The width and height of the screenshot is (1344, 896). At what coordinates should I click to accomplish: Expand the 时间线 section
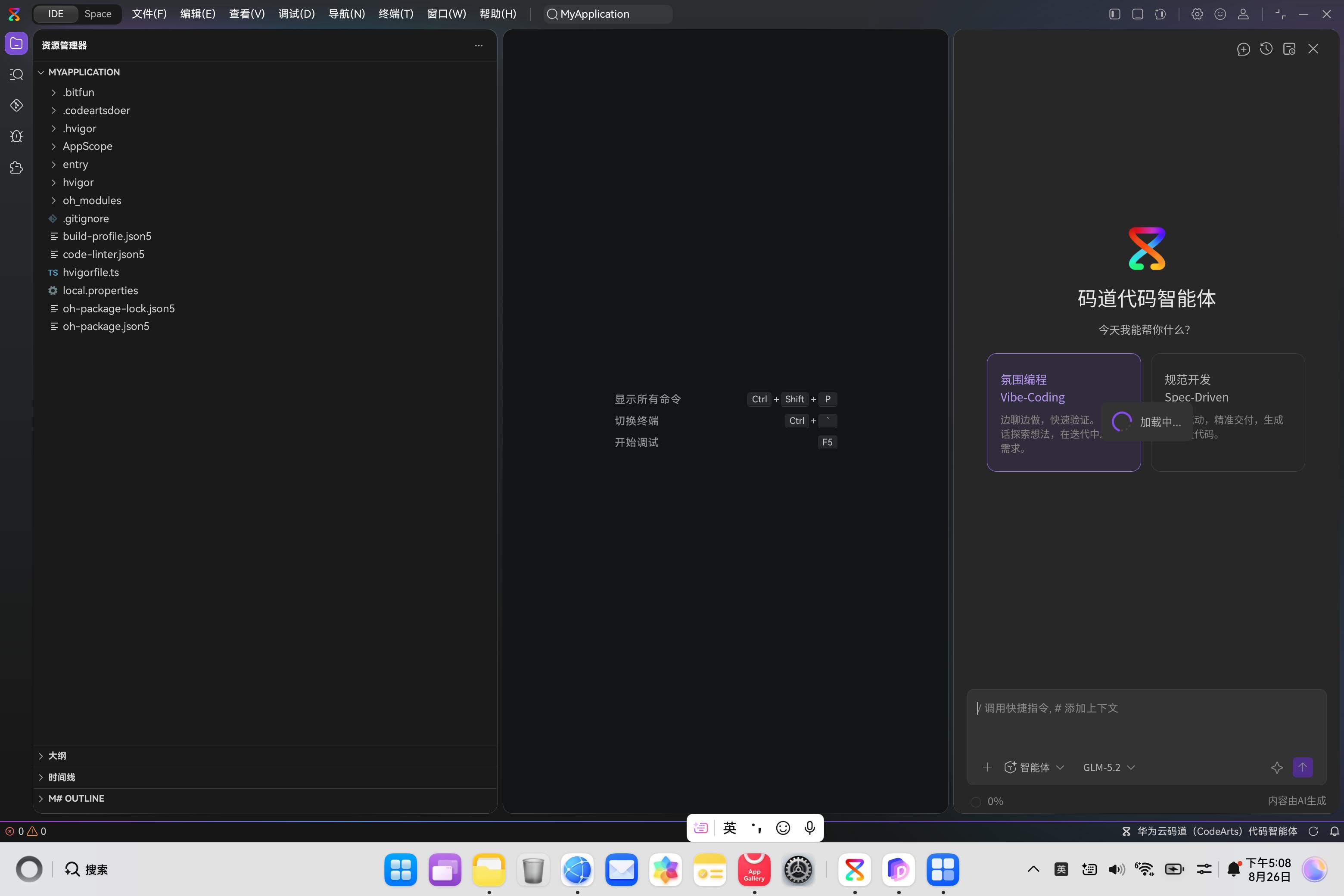pyautogui.click(x=265, y=777)
